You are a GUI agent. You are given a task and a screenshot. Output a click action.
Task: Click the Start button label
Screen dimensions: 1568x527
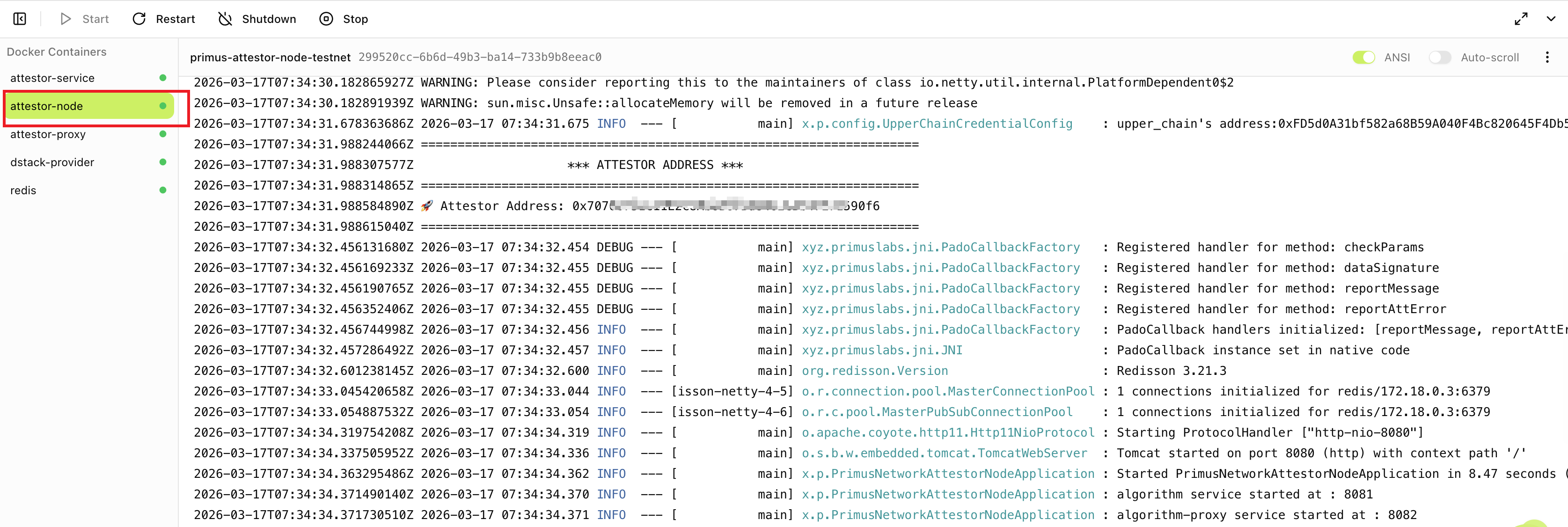(95, 19)
